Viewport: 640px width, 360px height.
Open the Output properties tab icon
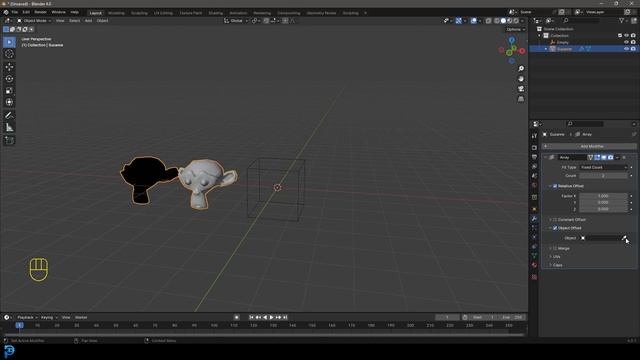pos(534,157)
